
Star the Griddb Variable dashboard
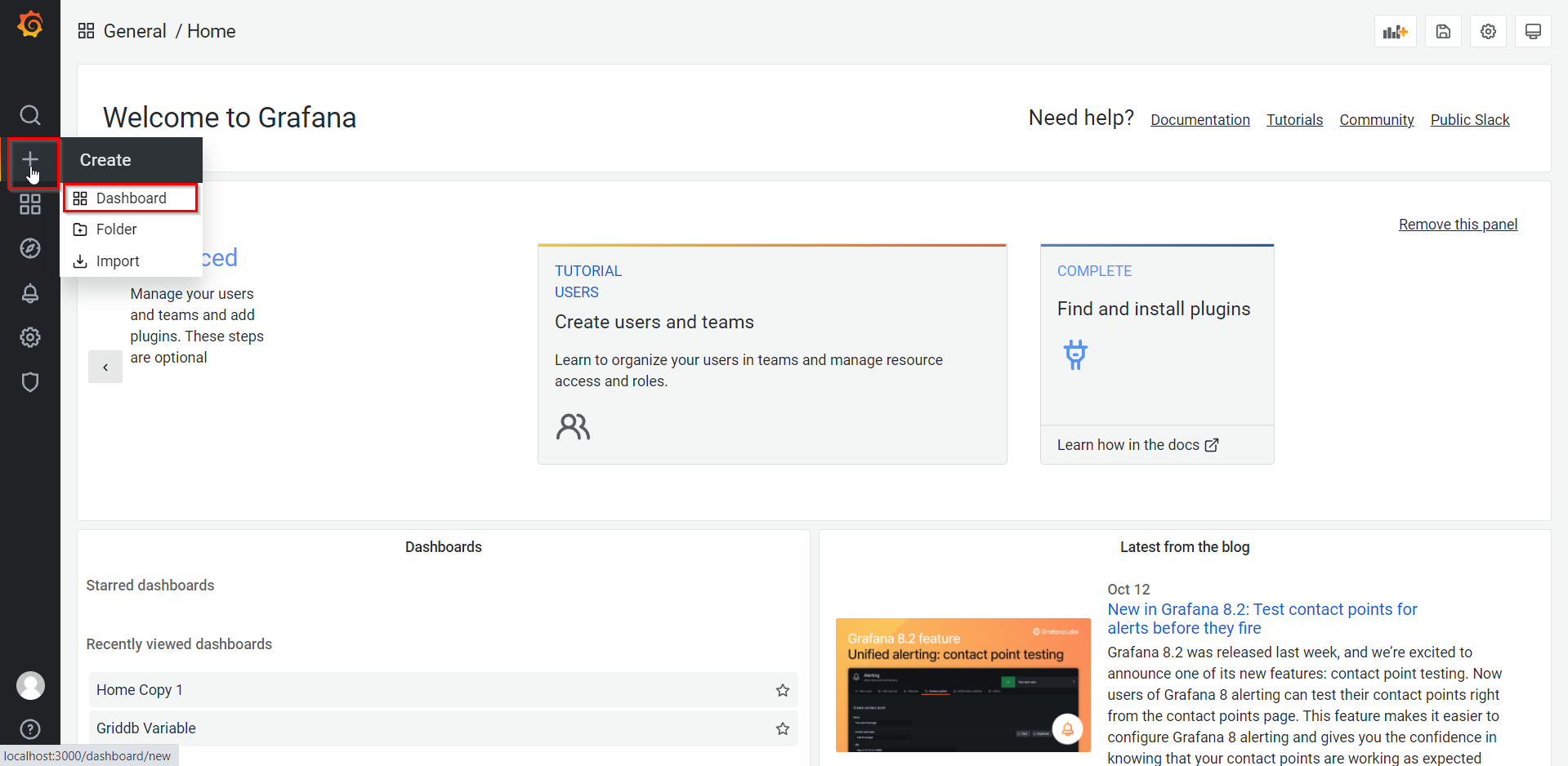pyautogui.click(x=782, y=728)
